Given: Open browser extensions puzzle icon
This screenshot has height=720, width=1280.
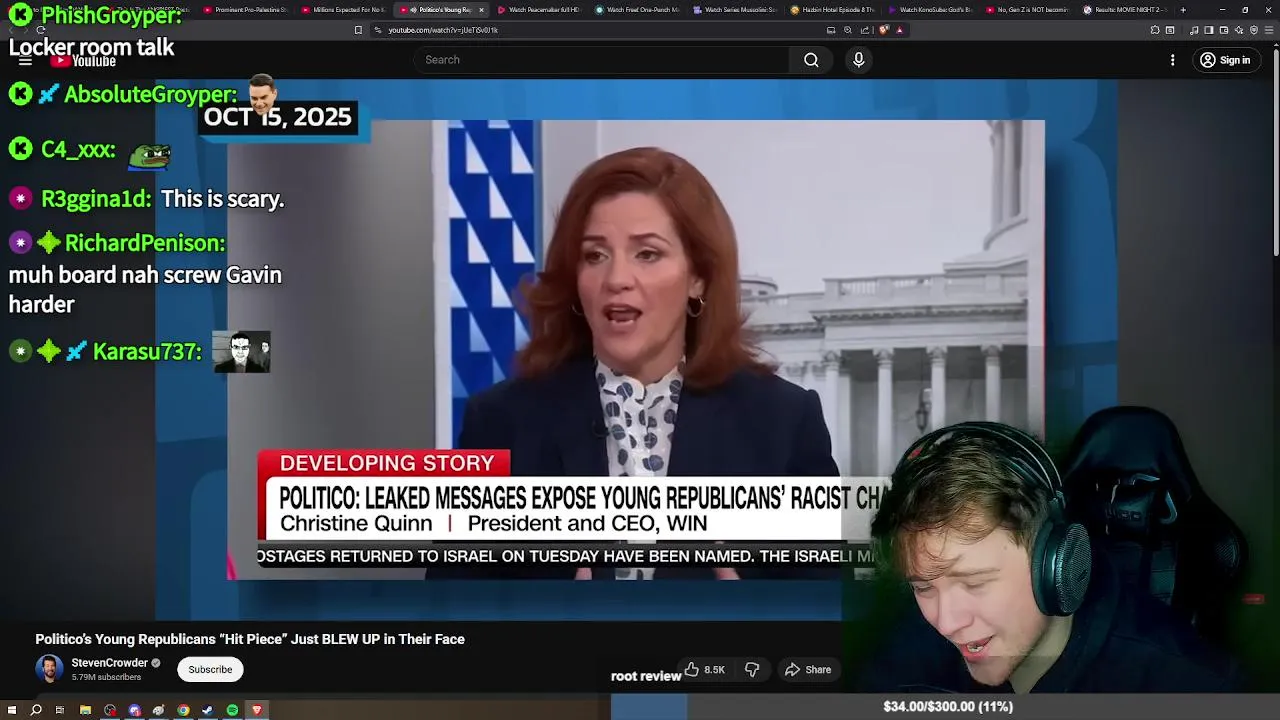Looking at the screenshot, I should click(x=1154, y=30).
